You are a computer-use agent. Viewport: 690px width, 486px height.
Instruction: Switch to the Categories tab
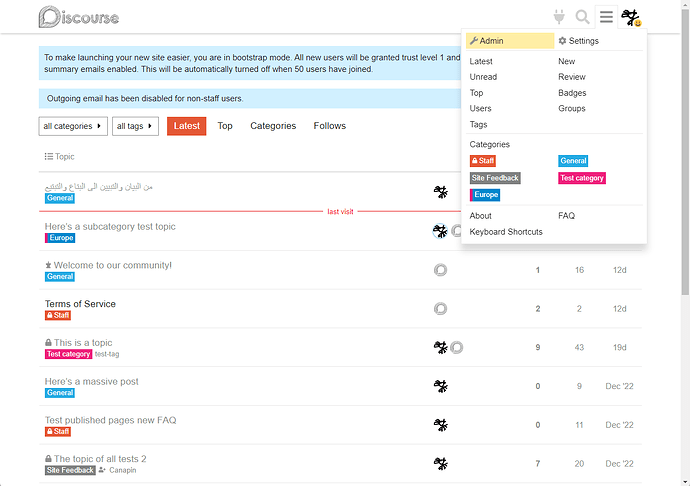(x=273, y=126)
